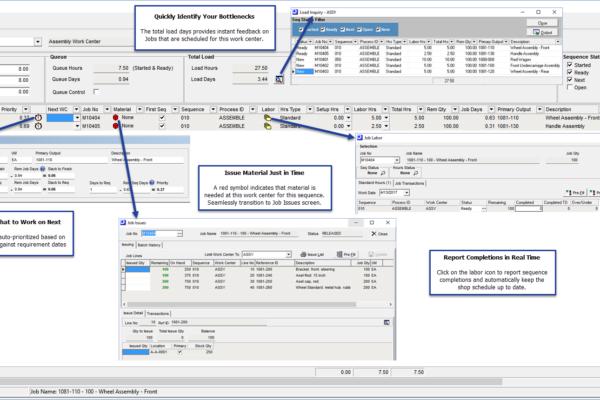Select Issuing tab in Job Issues
Image resolution: width=600 pixels, height=400 pixels.
click(x=128, y=245)
